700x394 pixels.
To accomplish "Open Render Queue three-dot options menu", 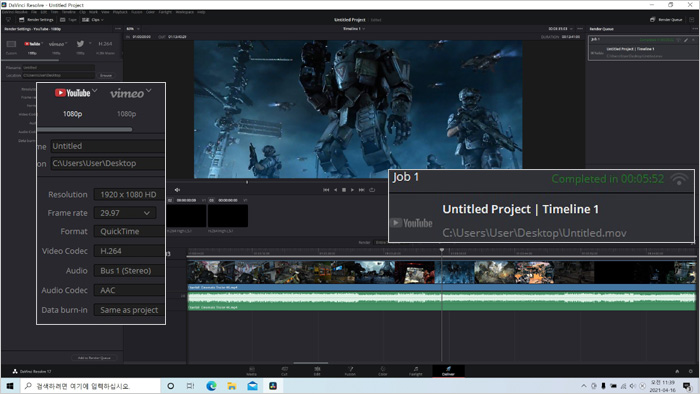I will click(694, 29).
